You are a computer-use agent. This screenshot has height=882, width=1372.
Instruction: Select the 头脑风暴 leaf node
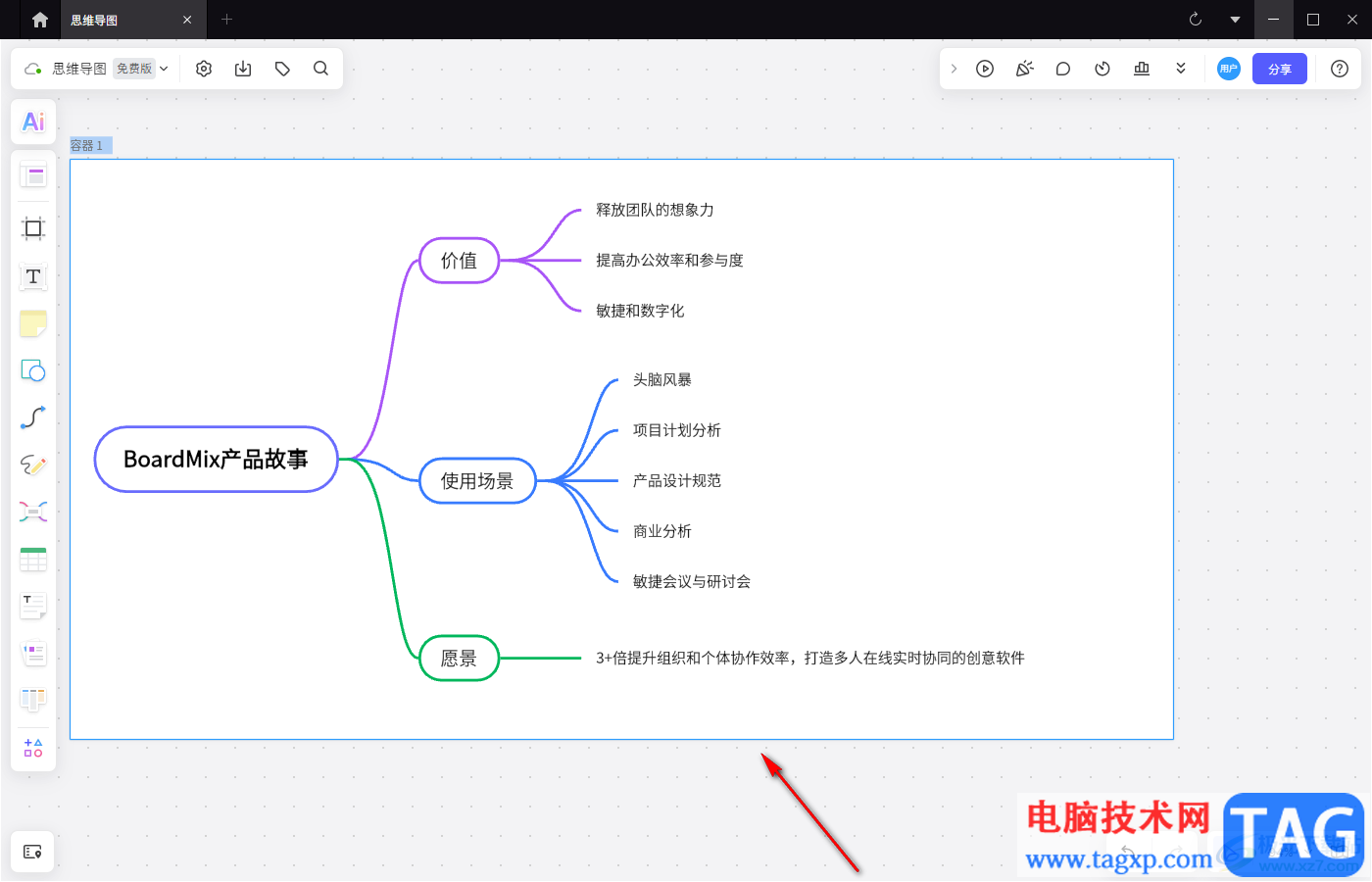662,380
